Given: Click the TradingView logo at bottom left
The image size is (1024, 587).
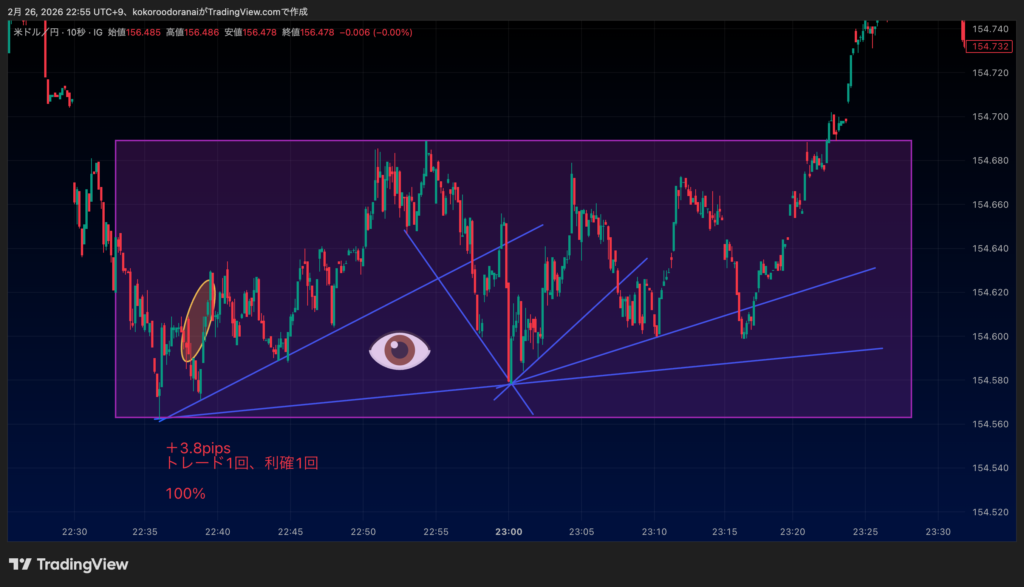Looking at the screenshot, I should click(x=68, y=564).
